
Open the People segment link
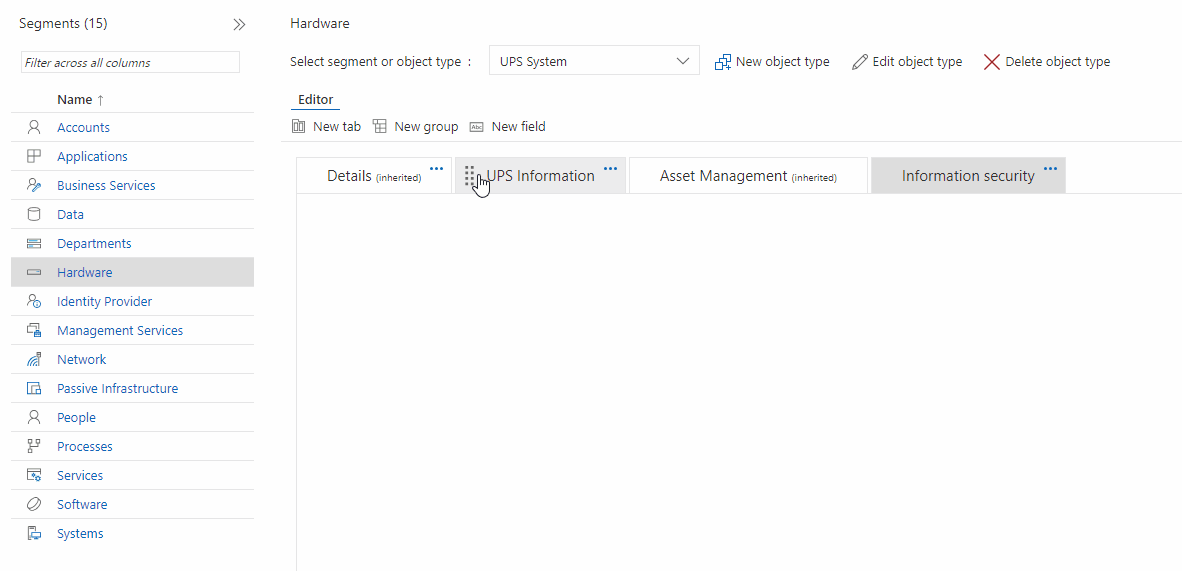coord(76,417)
